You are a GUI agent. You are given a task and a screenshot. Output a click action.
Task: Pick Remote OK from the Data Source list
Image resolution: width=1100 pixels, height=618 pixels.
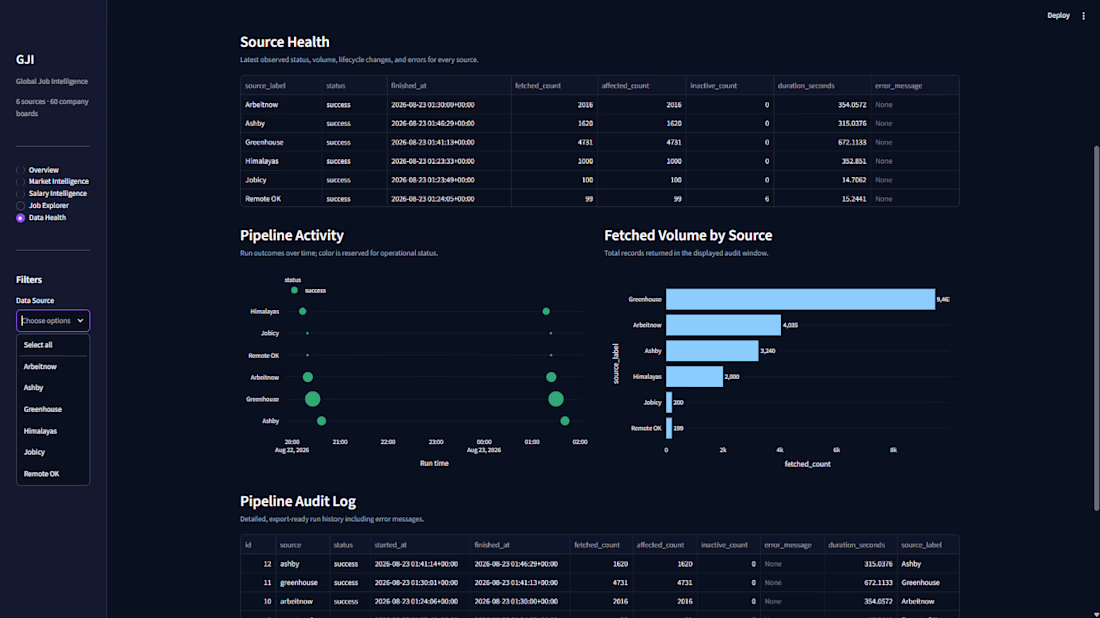53,474
